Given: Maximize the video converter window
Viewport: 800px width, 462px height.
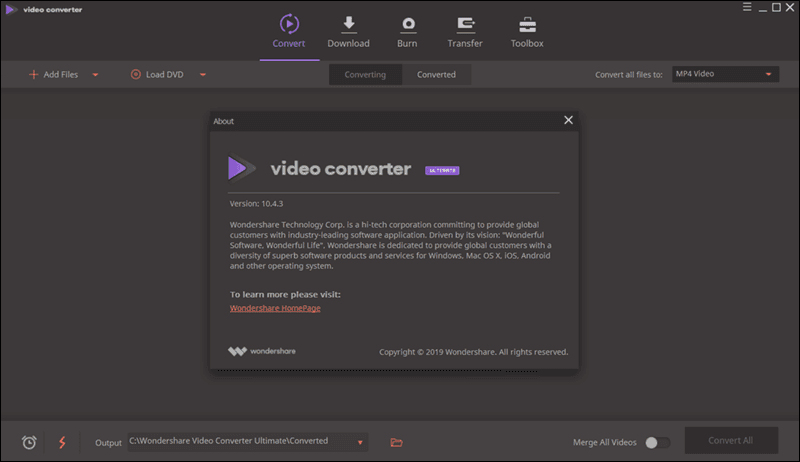Looking at the screenshot, I should point(776,7).
